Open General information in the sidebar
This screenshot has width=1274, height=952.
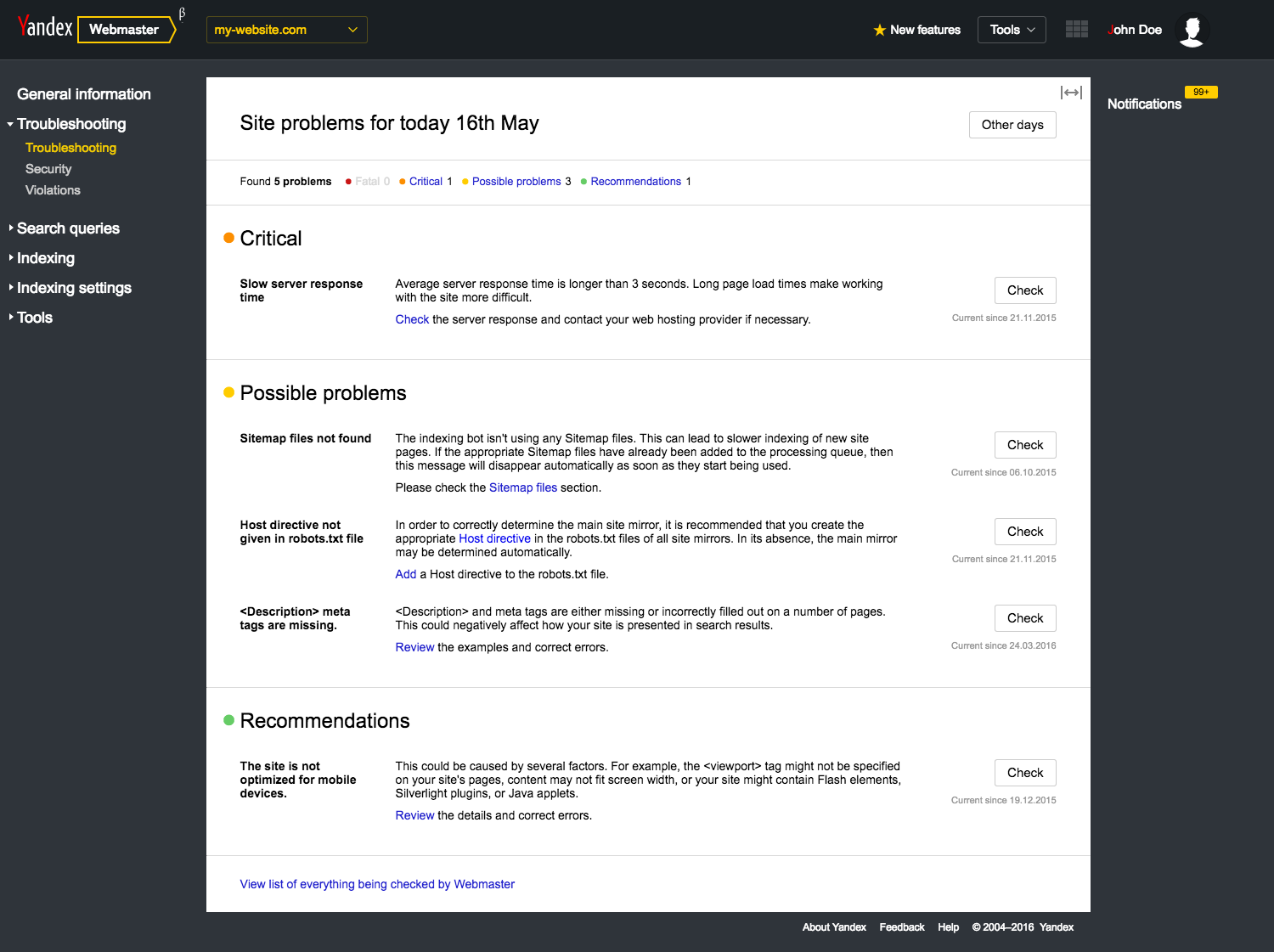click(x=84, y=94)
